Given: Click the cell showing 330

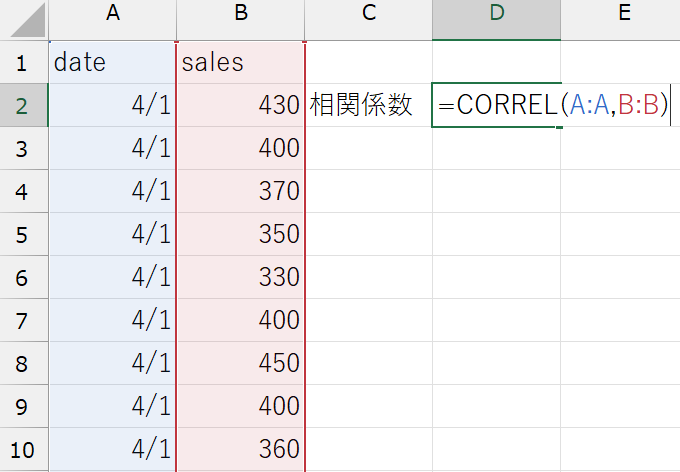Looking at the screenshot, I should 240,277.
